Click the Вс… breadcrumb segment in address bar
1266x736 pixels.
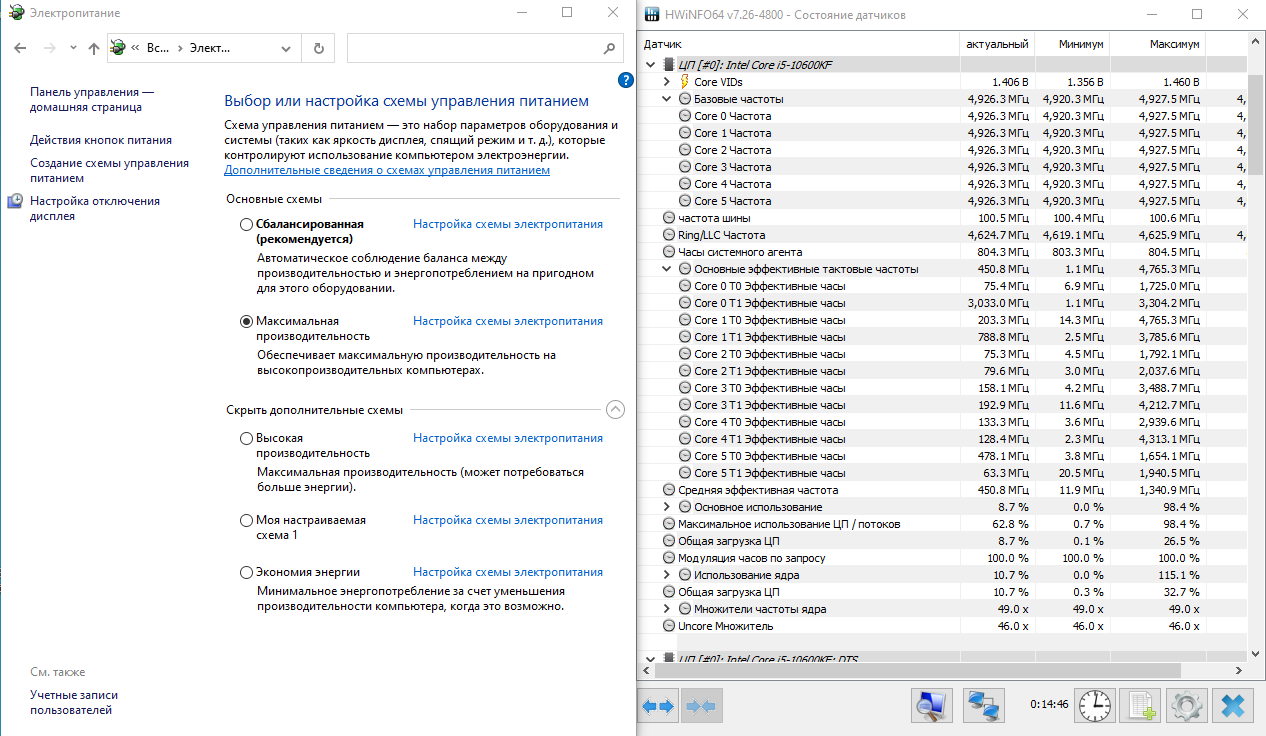tap(157, 48)
